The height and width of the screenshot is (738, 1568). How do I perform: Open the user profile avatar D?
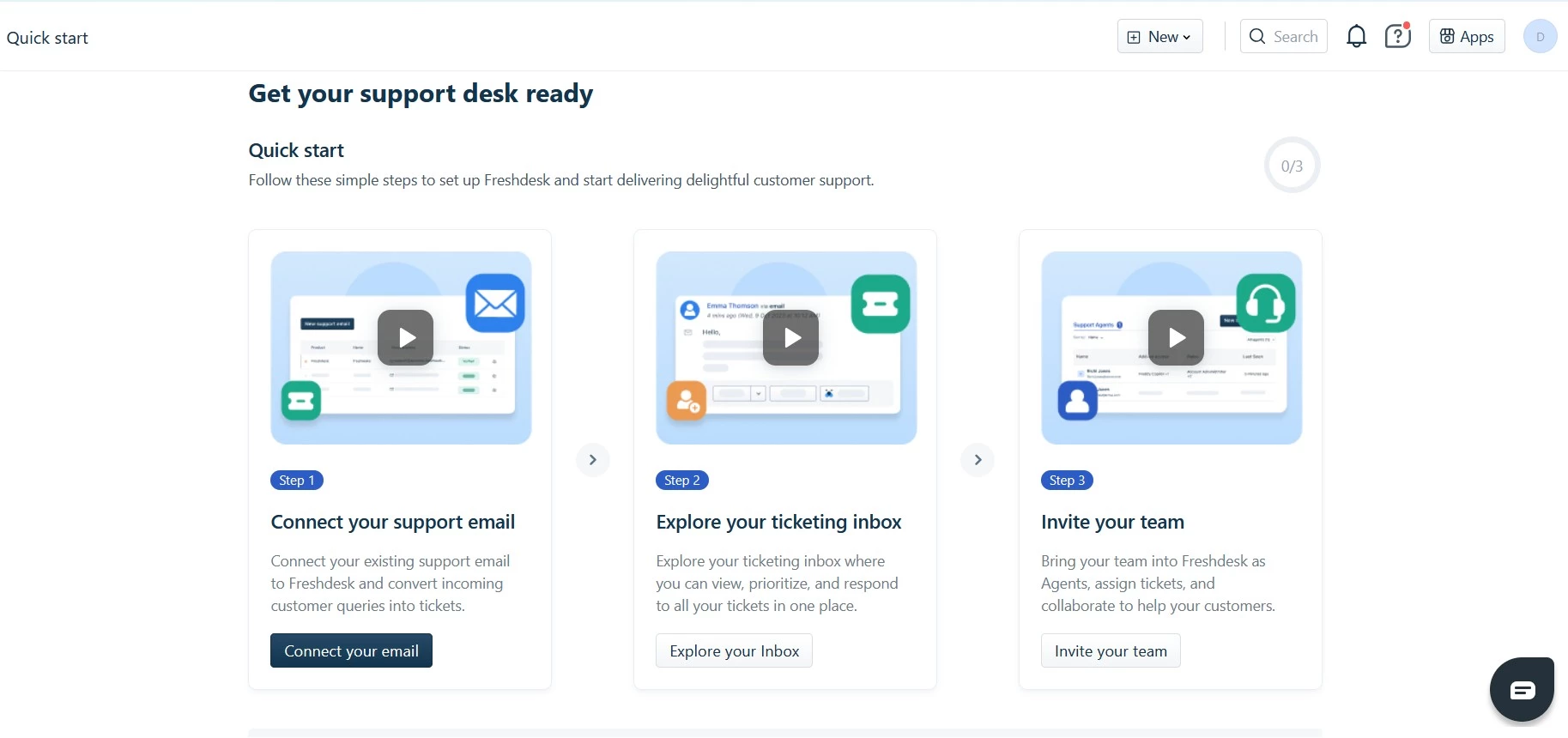(x=1540, y=36)
